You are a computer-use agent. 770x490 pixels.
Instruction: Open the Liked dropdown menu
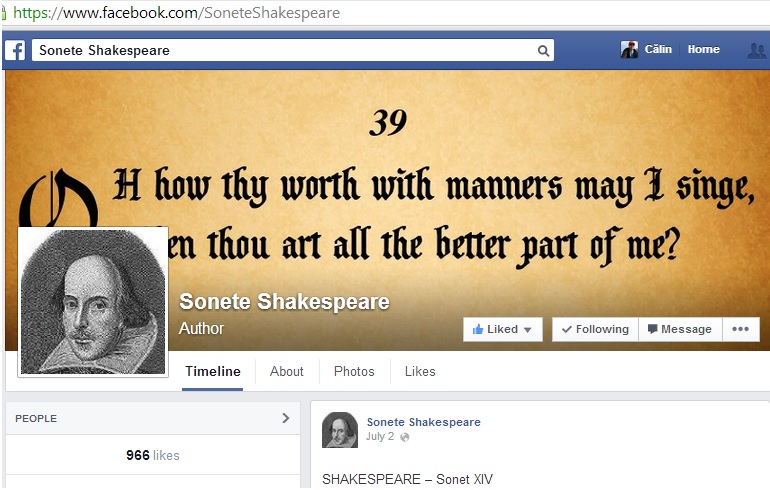(x=503, y=329)
